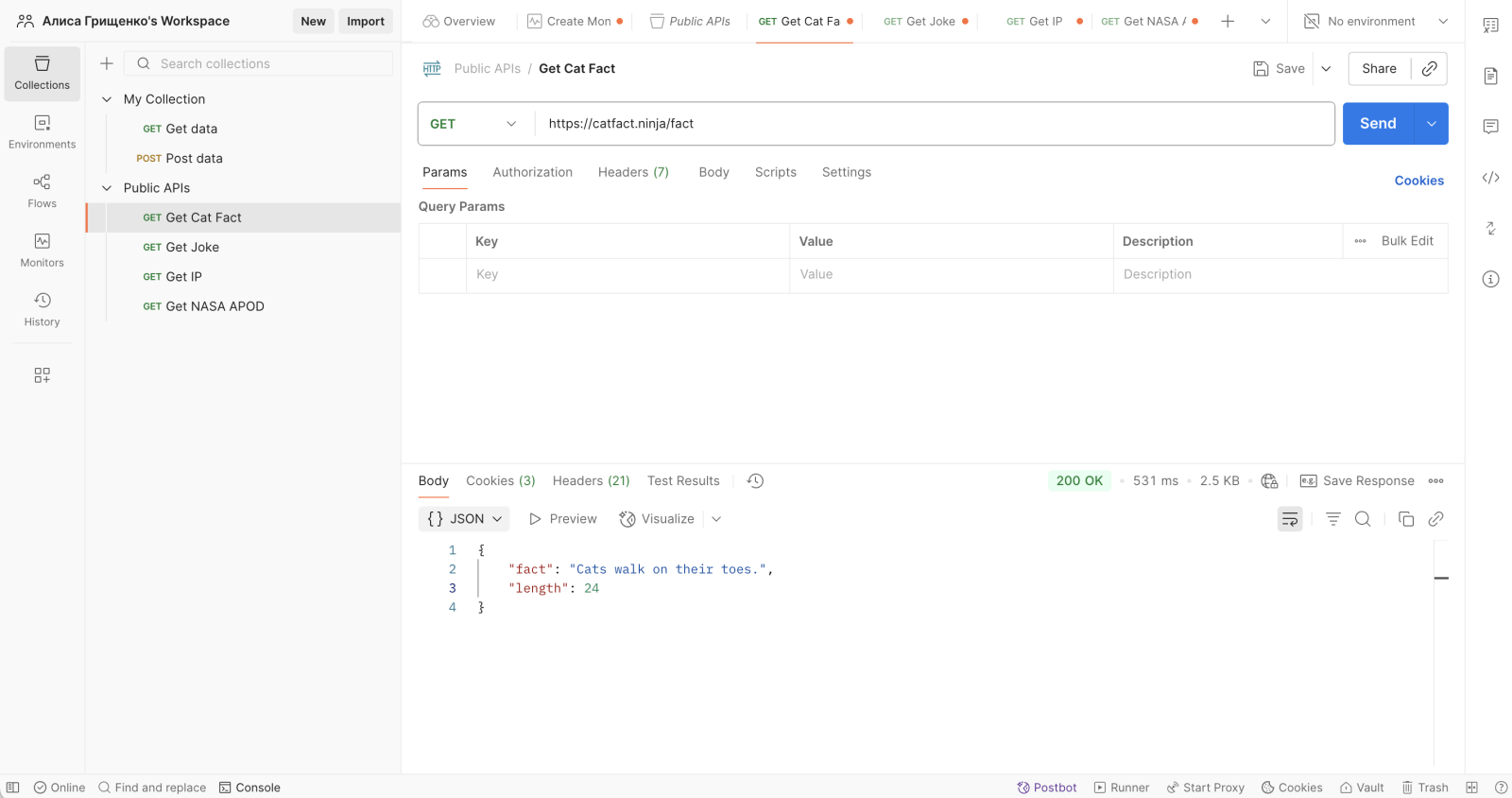The image size is (1512, 798).
Task: Open the Save options dropdown arrow
Action: 1326,68
